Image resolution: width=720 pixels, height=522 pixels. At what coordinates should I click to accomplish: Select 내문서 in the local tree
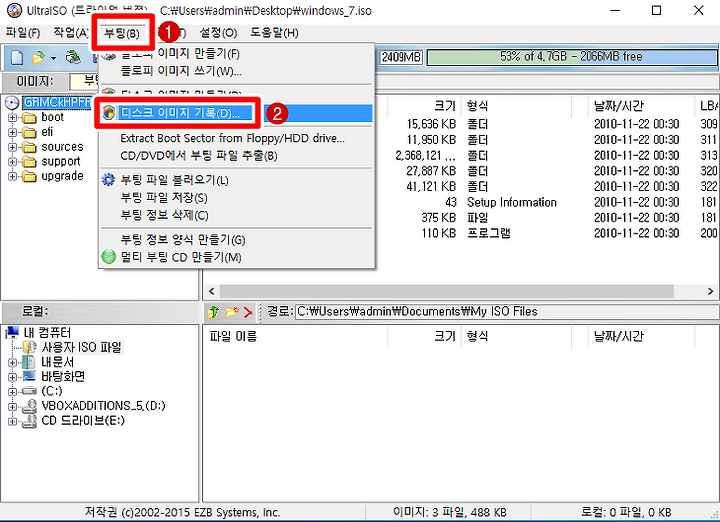(x=57, y=362)
